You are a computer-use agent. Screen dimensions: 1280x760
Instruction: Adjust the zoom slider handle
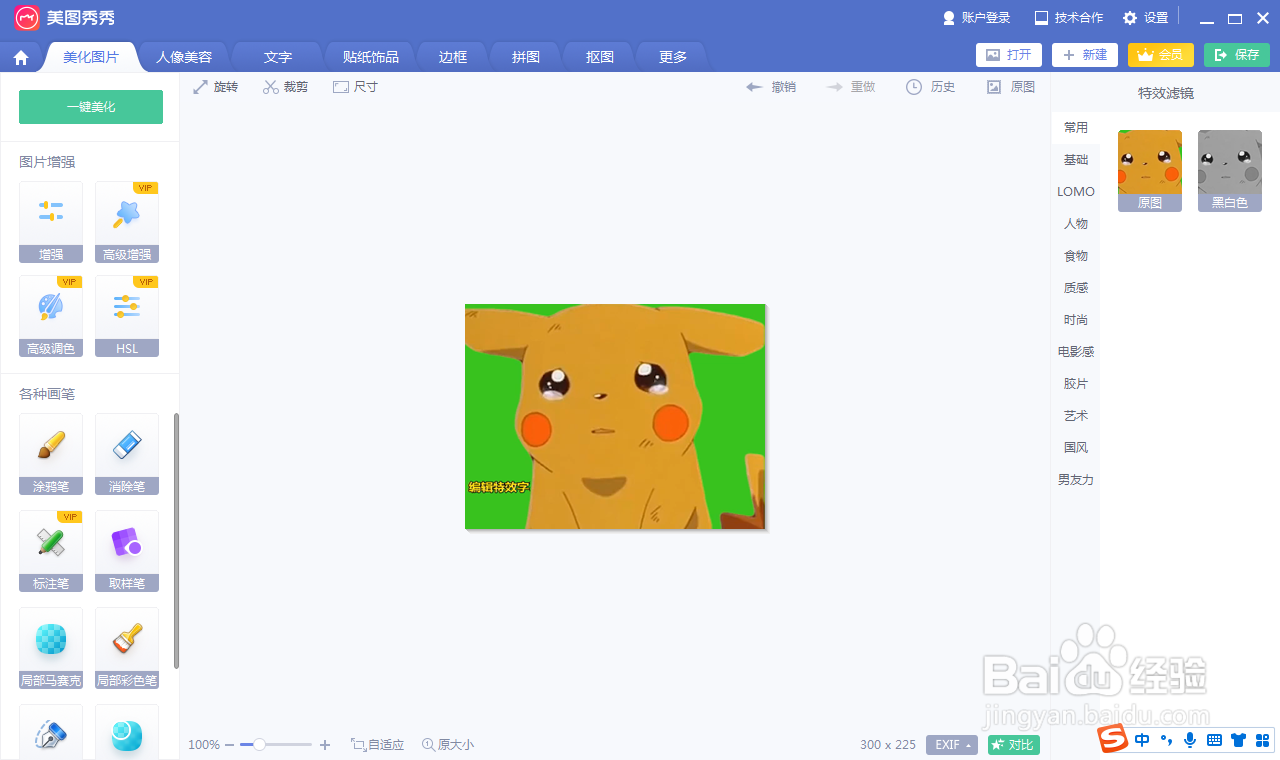pos(259,745)
